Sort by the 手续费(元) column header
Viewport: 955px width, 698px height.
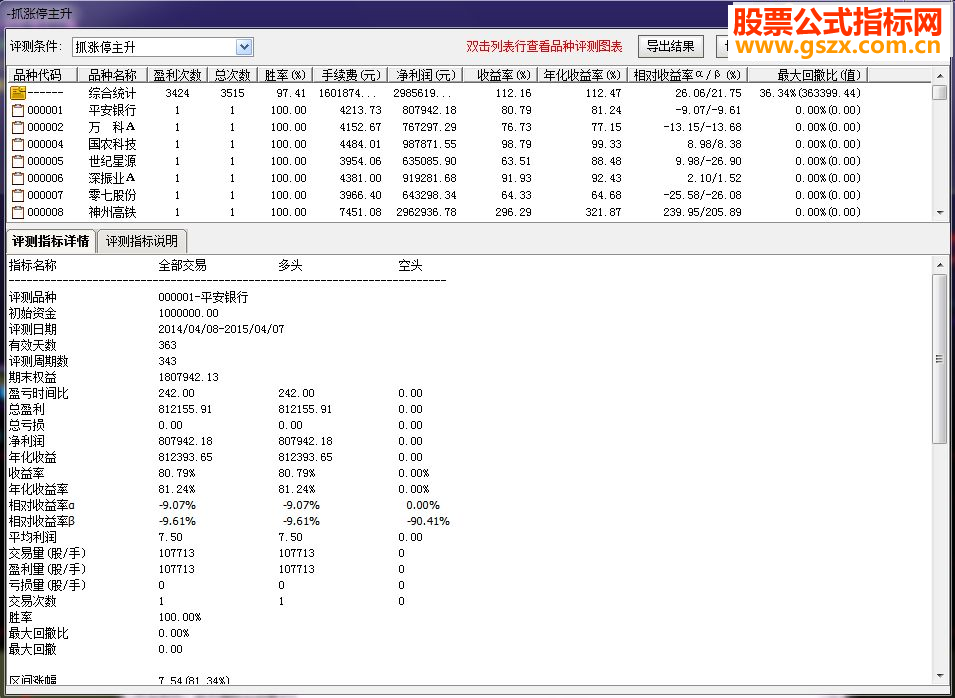(x=350, y=75)
